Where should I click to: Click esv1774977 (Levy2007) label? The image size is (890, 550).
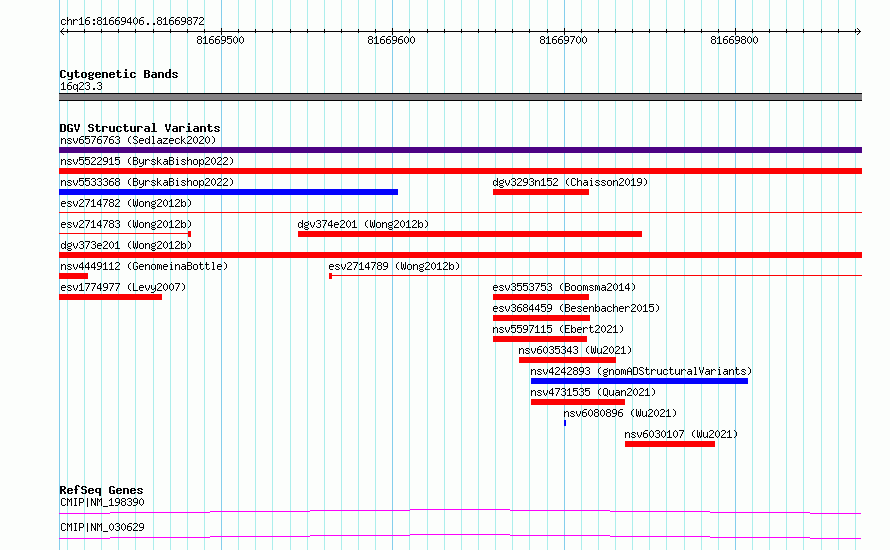point(123,287)
